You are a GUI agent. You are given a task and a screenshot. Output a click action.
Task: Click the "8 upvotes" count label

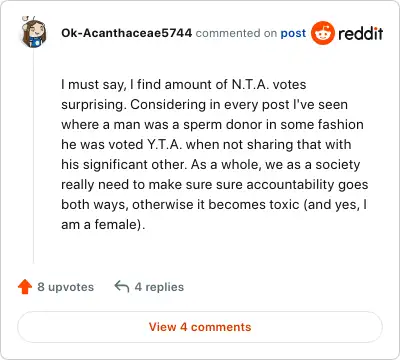click(66, 287)
